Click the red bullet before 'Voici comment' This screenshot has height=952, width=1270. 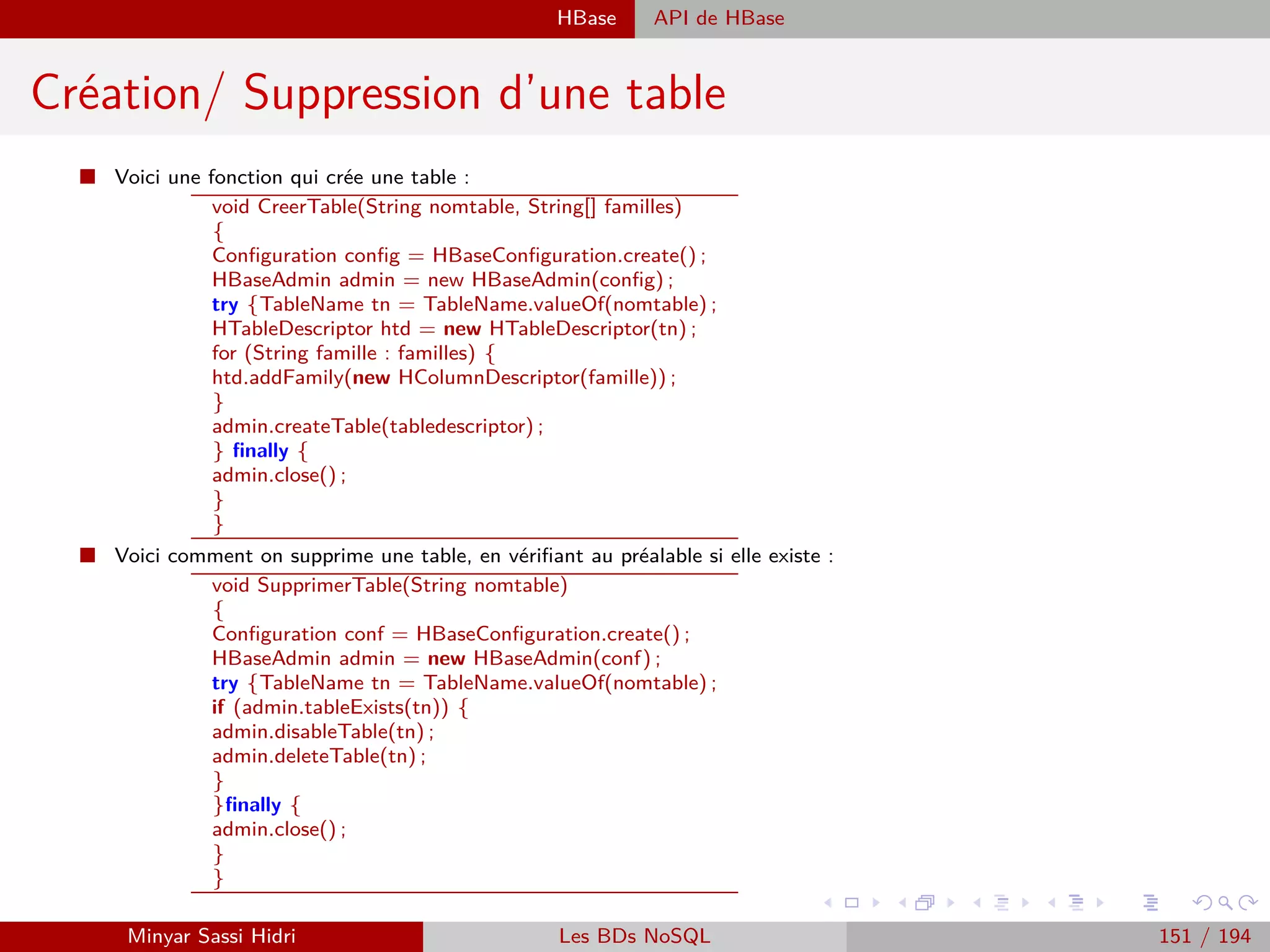(87, 555)
